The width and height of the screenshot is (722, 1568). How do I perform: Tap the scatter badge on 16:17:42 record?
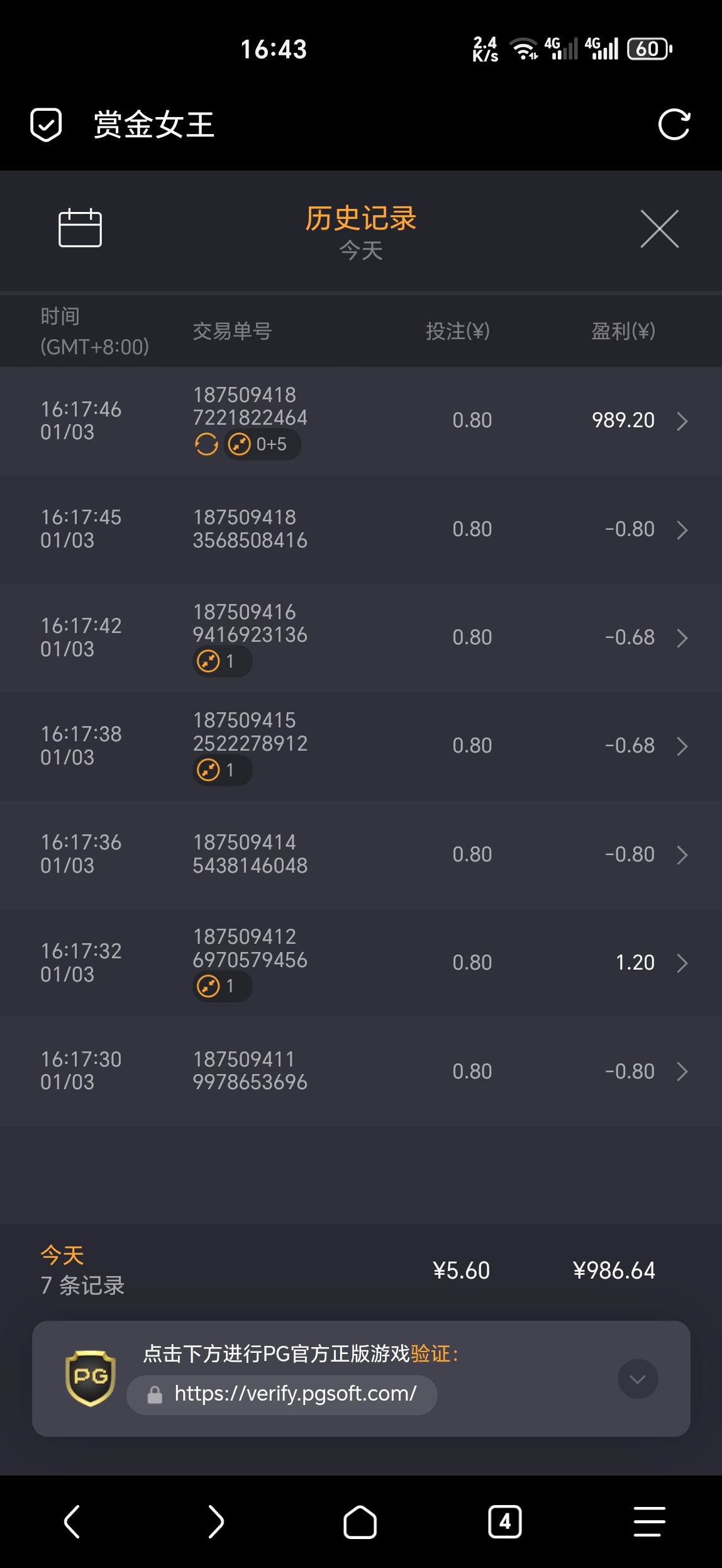click(x=222, y=661)
